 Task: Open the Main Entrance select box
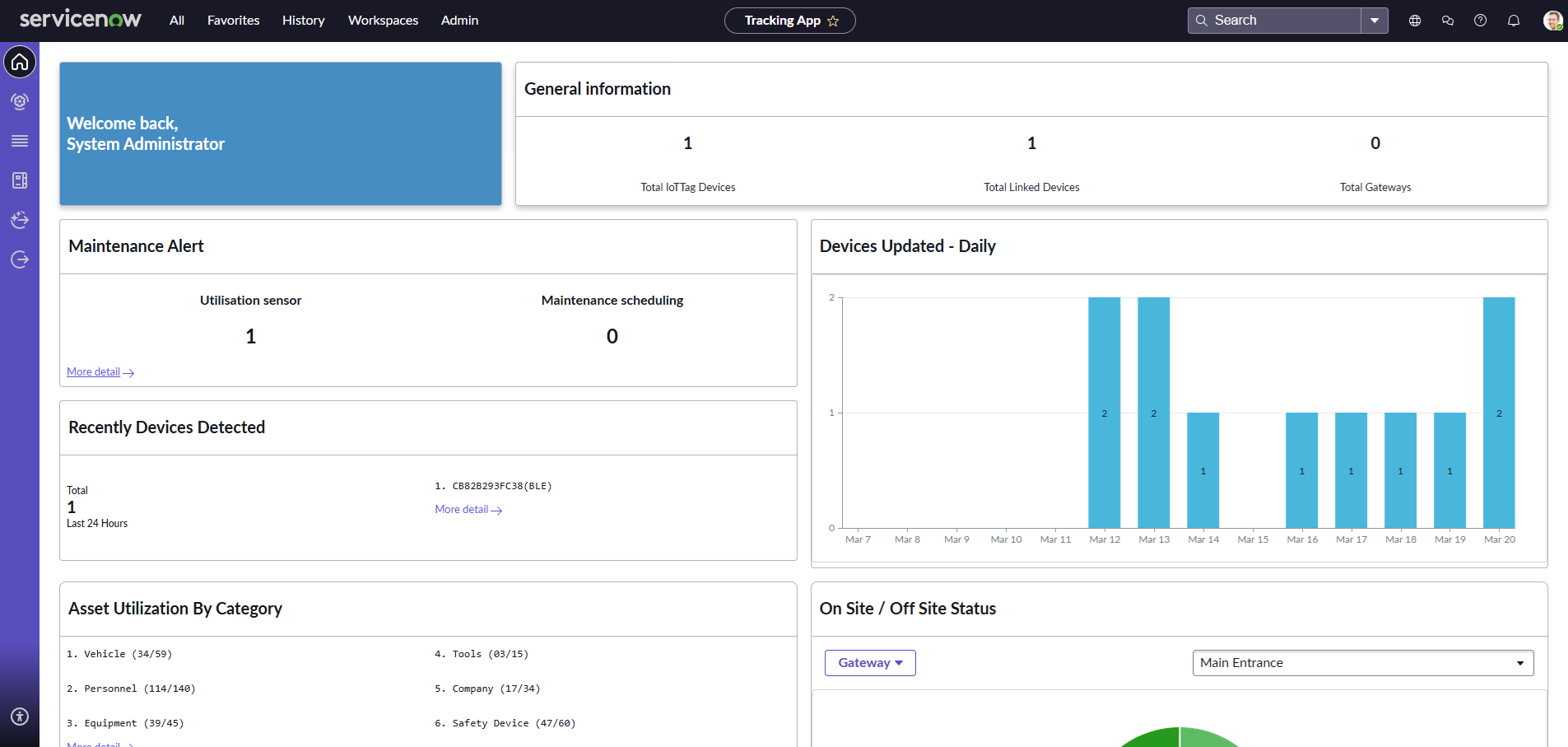pyautogui.click(x=1363, y=663)
